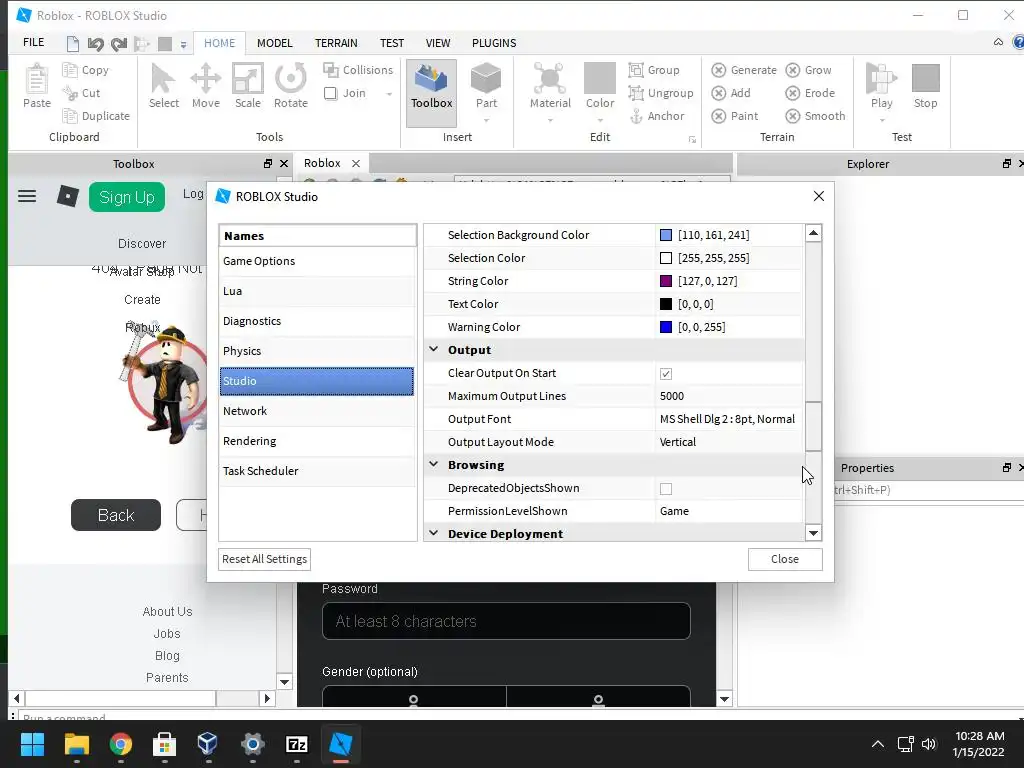Click the Copy icon in Clipboard group

click(x=69, y=69)
